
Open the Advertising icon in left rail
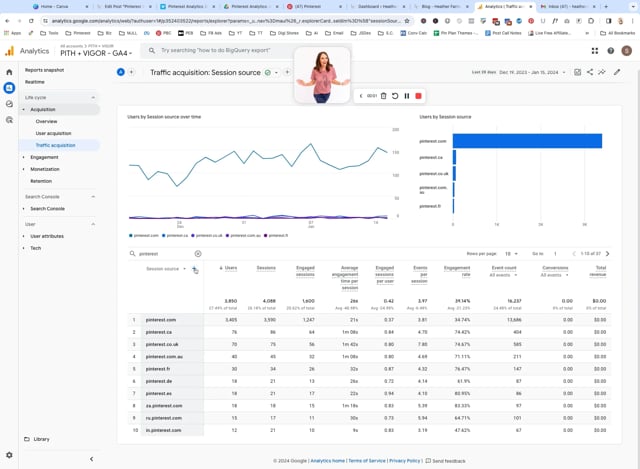point(9,120)
